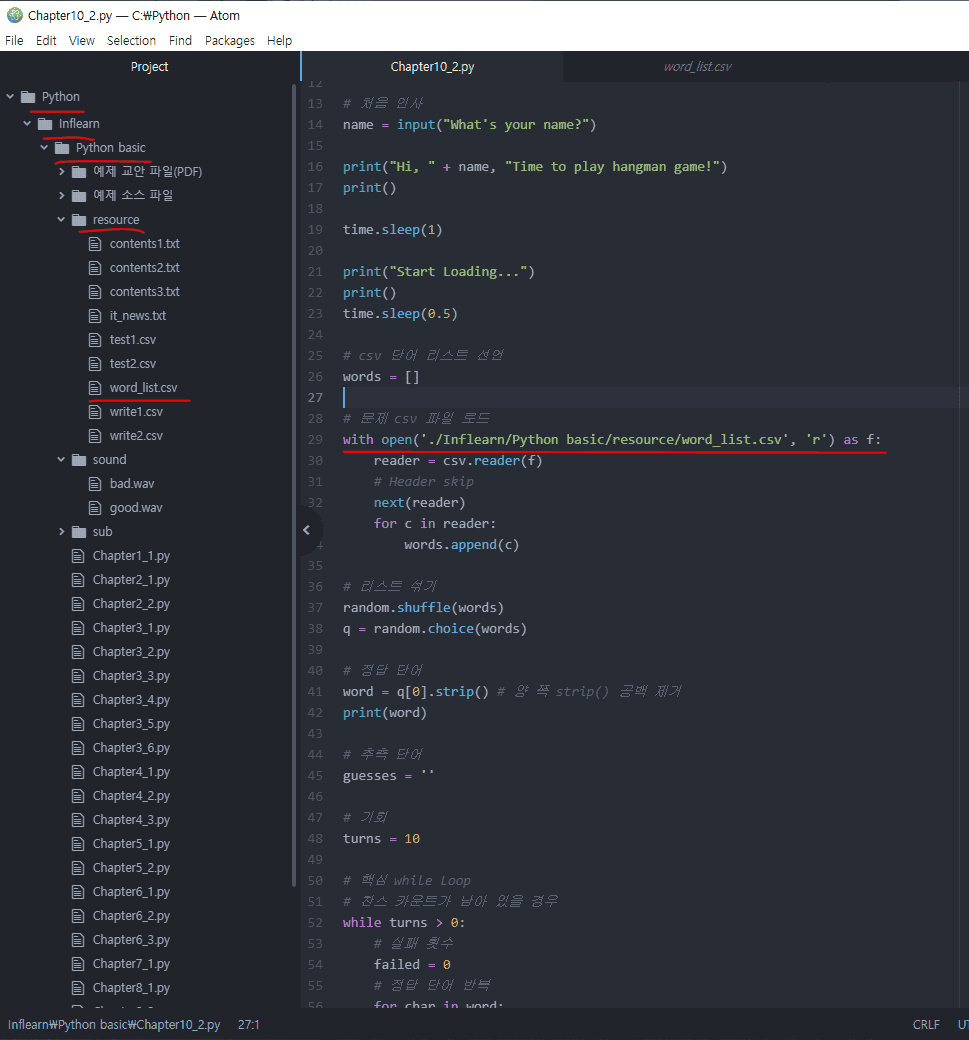Open Chapter8_1.py from the tree

click(131, 988)
